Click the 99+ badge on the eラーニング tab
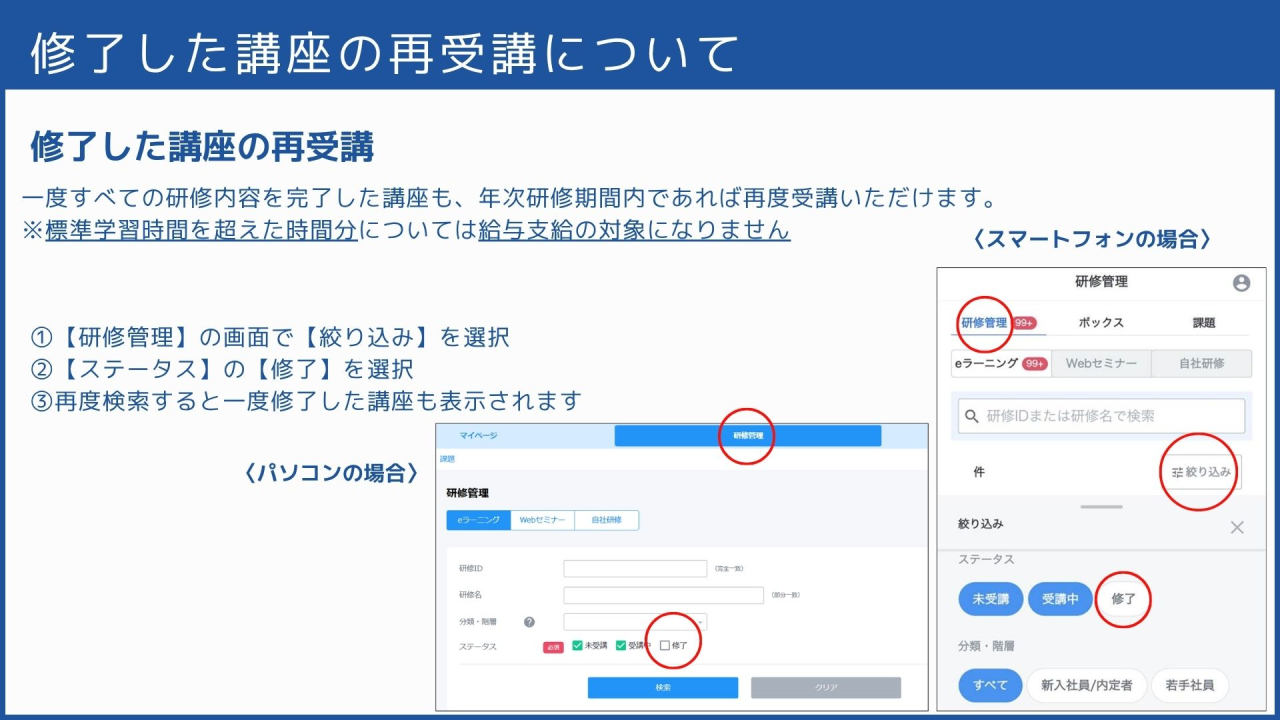This screenshot has width=1280, height=720. [x=1033, y=362]
